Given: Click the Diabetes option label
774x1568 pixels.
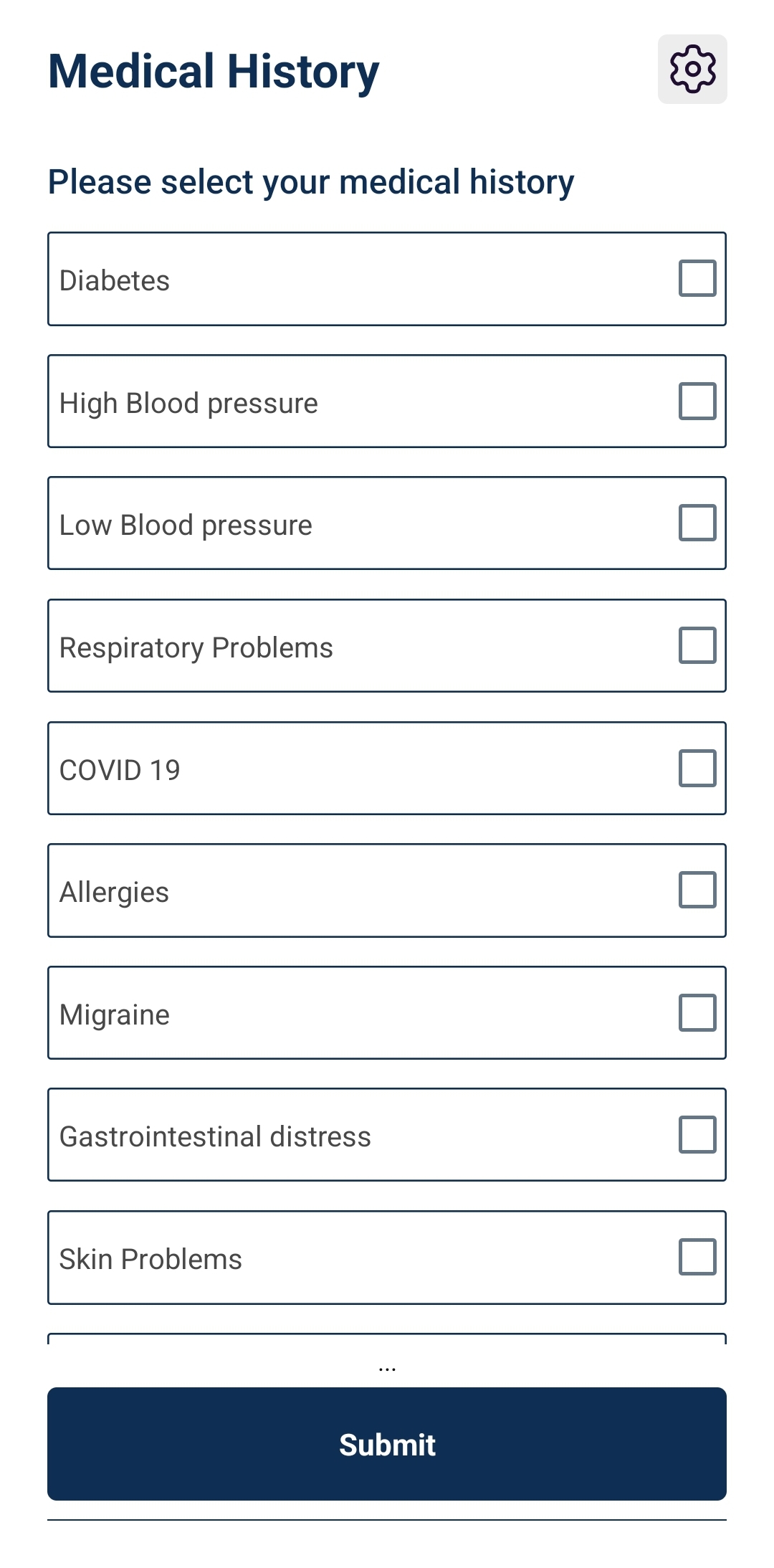Looking at the screenshot, I should point(115,280).
